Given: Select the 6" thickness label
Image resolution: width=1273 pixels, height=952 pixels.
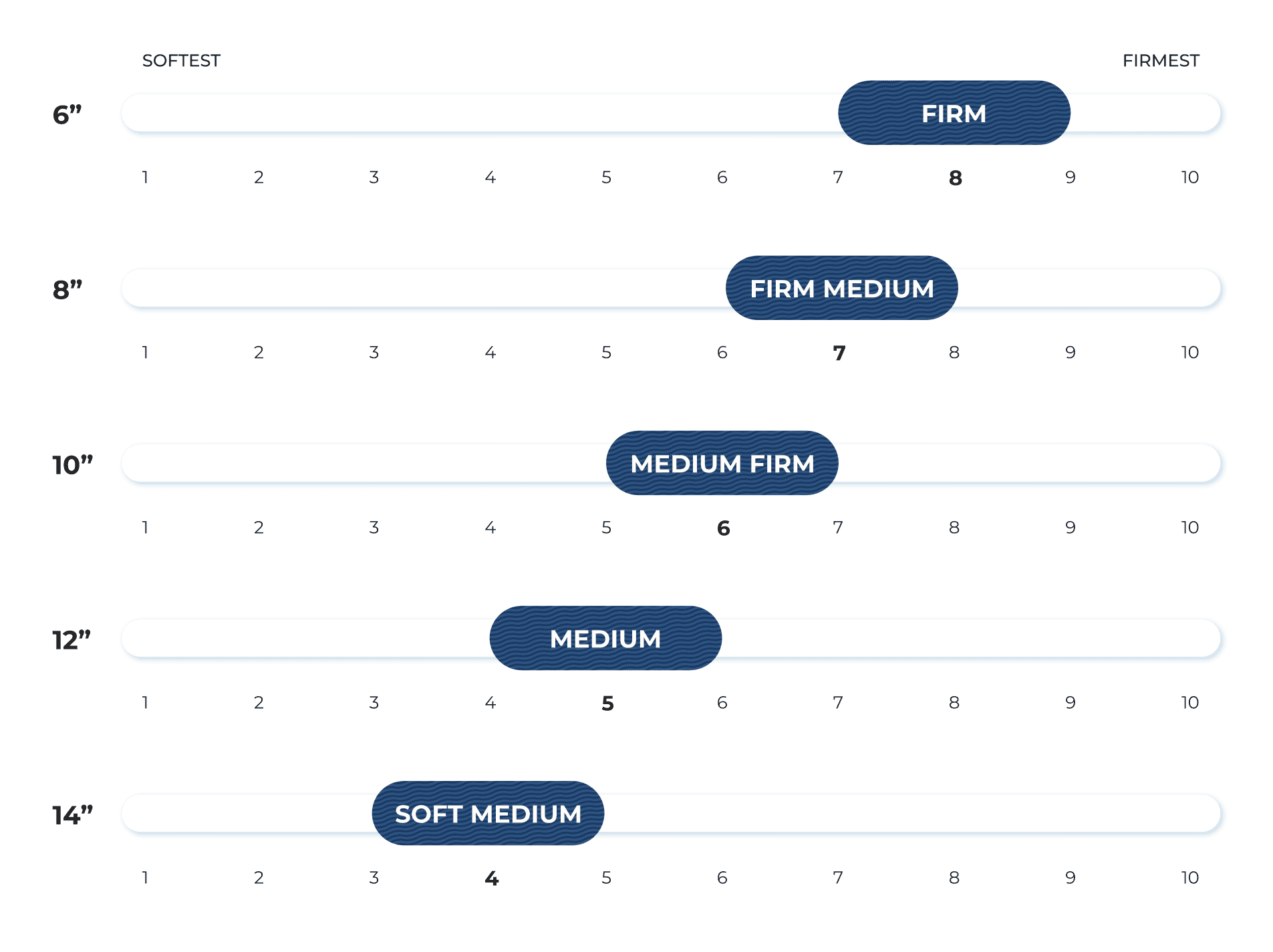Looking at the screenshot, I should coord(67,115).
